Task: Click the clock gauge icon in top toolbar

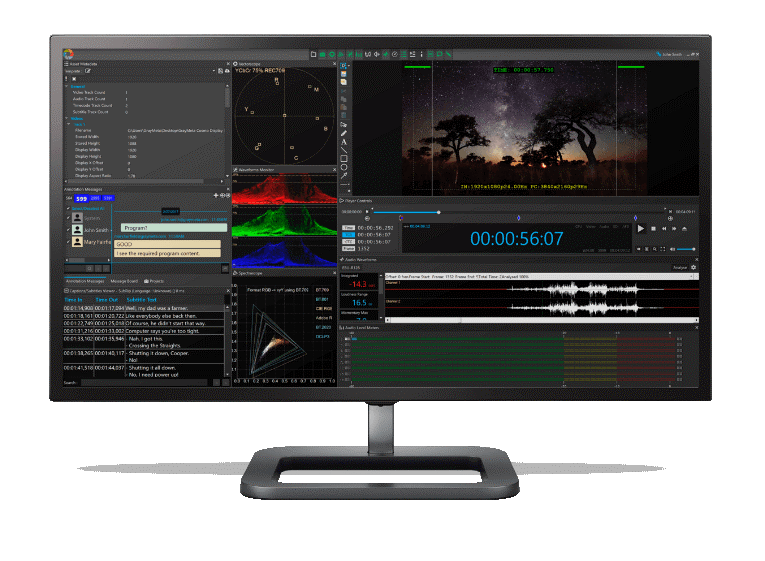Action: [395, 54]
